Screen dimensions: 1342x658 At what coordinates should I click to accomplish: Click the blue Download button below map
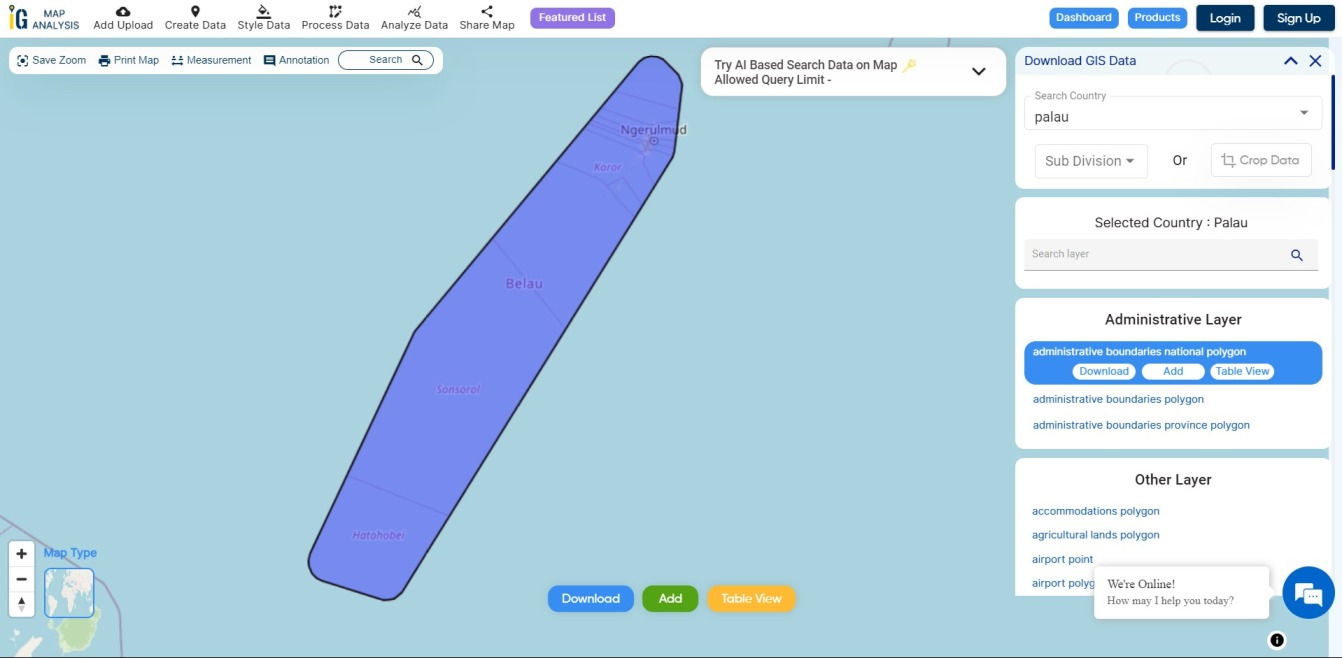click(x=591, y=599)
